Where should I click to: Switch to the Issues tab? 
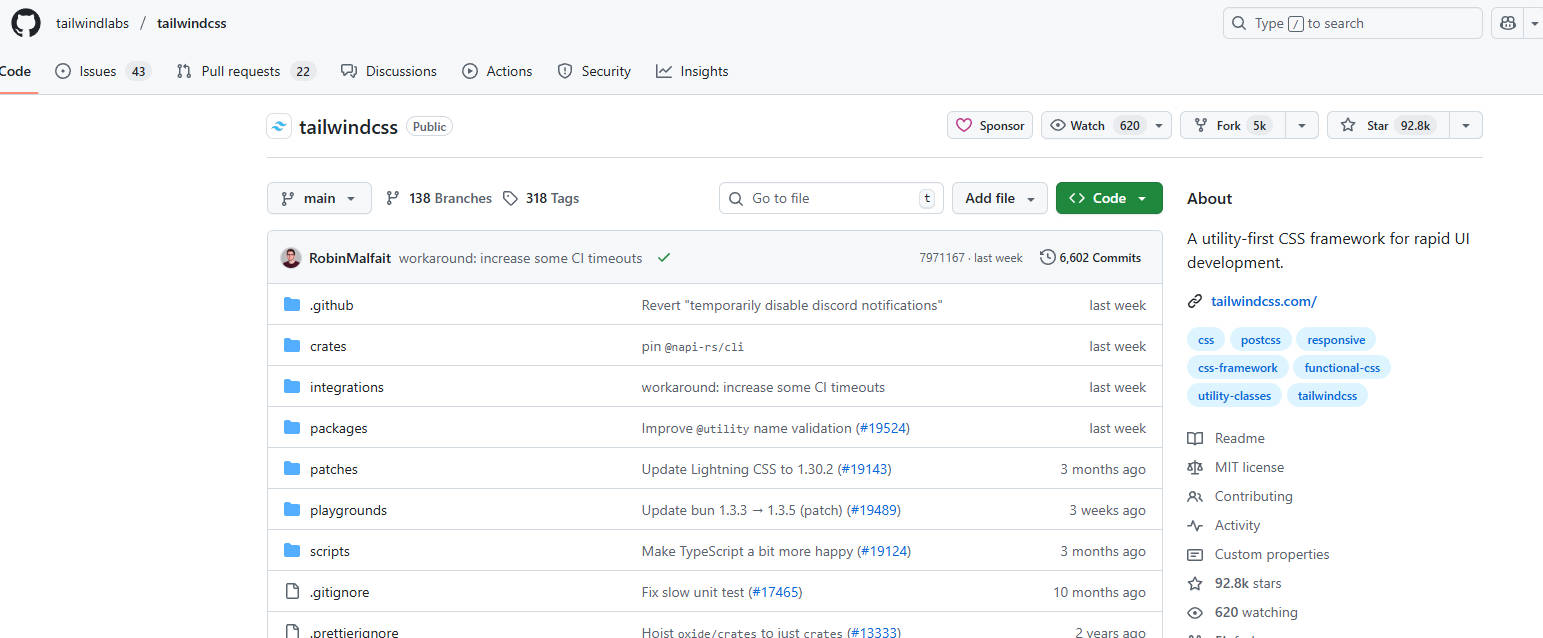click(103, 71)
